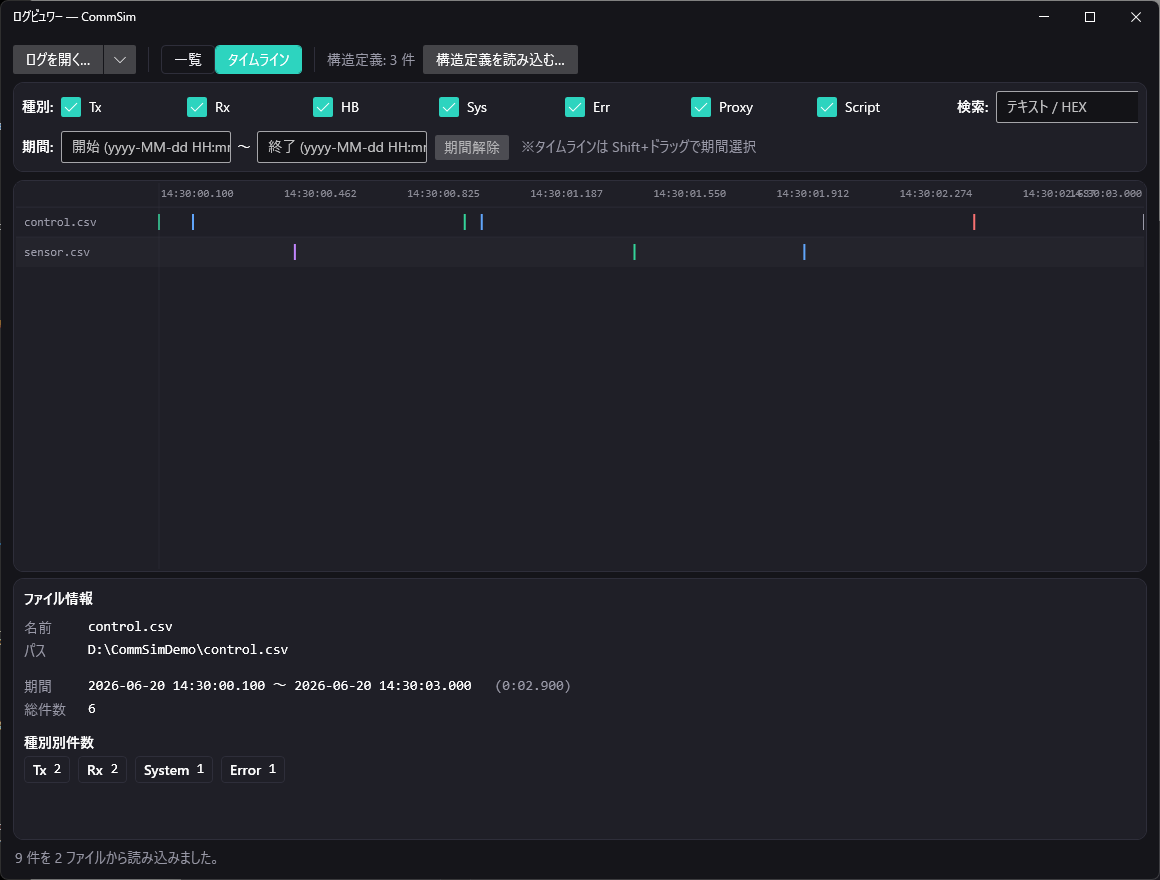Click the blue marker in sensor.csv row
Viewport: 1160px width, 880px height.
[x=804, y=252]
